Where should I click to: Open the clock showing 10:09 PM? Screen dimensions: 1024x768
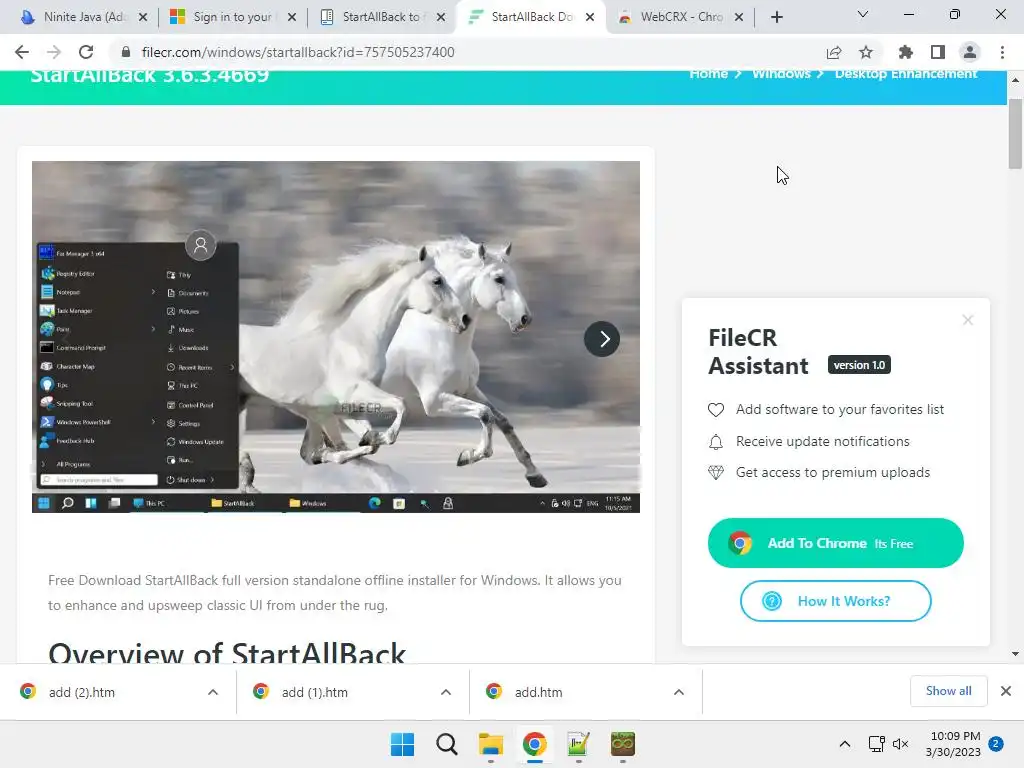point(953,744)
